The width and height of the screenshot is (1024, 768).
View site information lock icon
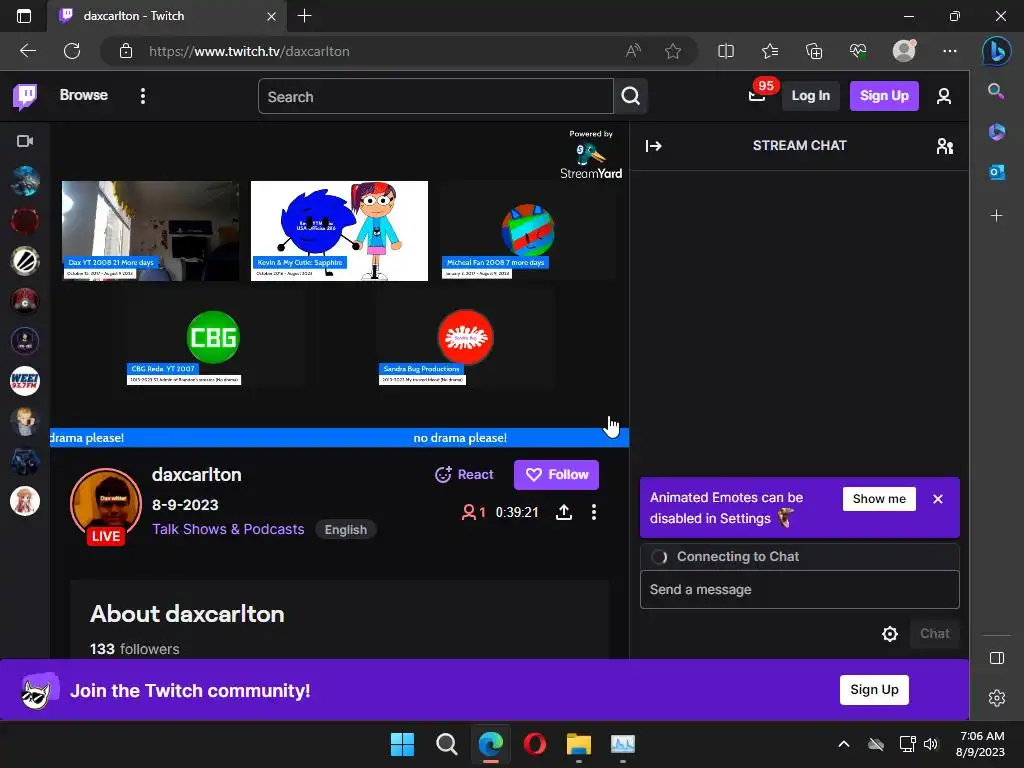point(126,51)
